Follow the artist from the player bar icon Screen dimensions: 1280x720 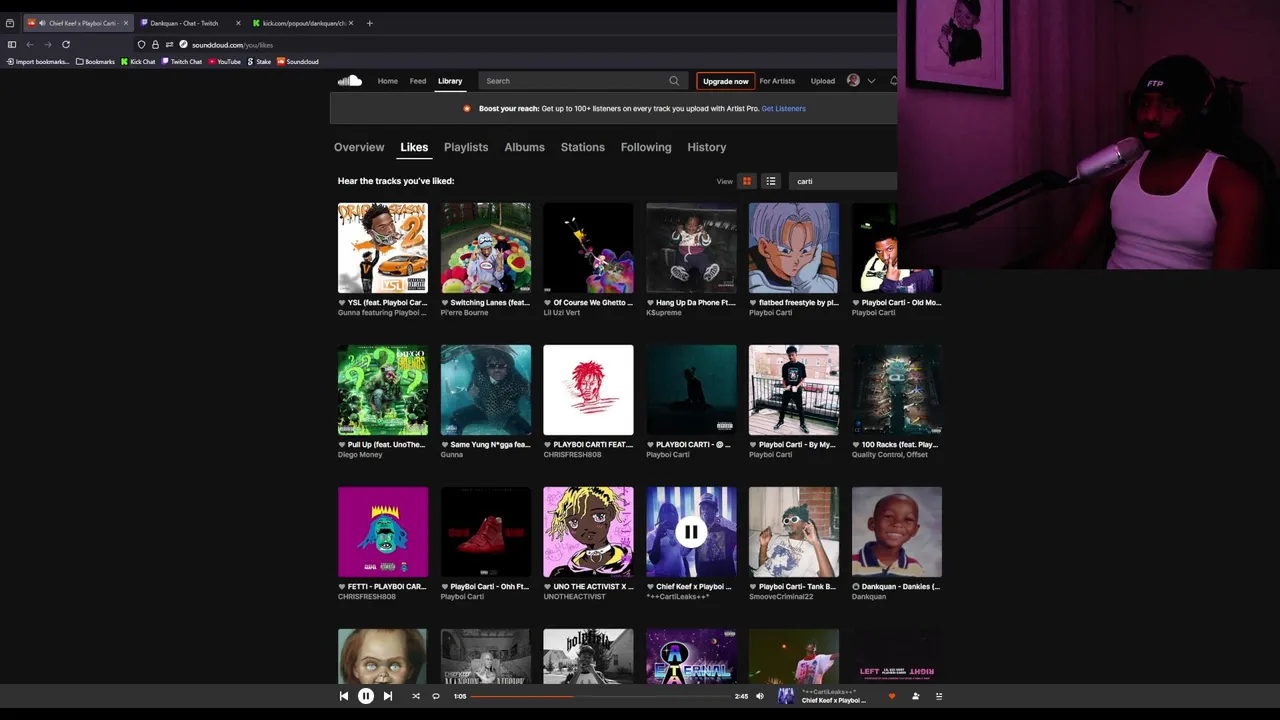[x=915, y=696]
